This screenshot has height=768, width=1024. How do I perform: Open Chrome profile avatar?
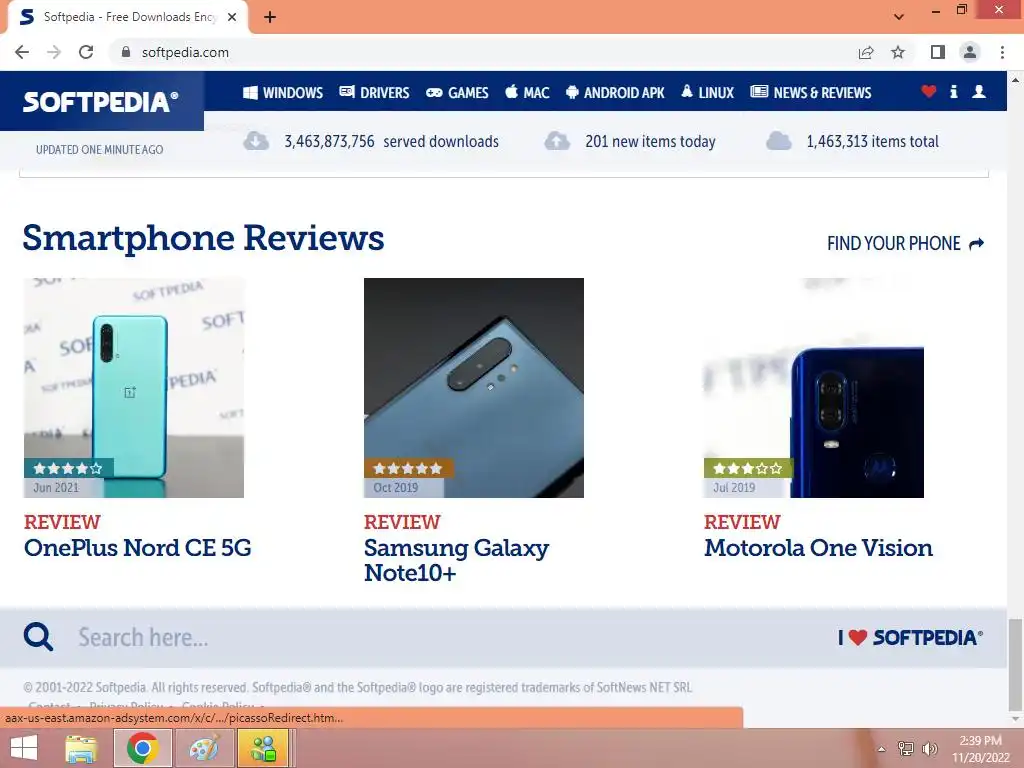970,52
